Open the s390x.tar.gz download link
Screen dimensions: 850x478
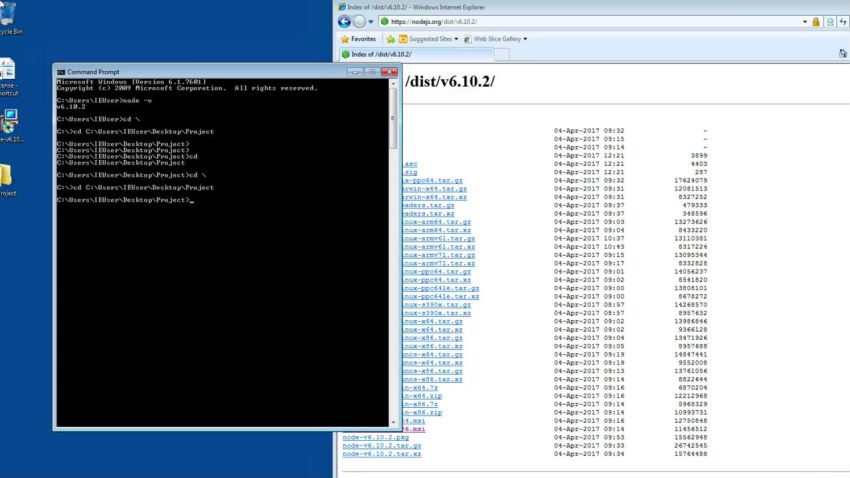(437, 305)
